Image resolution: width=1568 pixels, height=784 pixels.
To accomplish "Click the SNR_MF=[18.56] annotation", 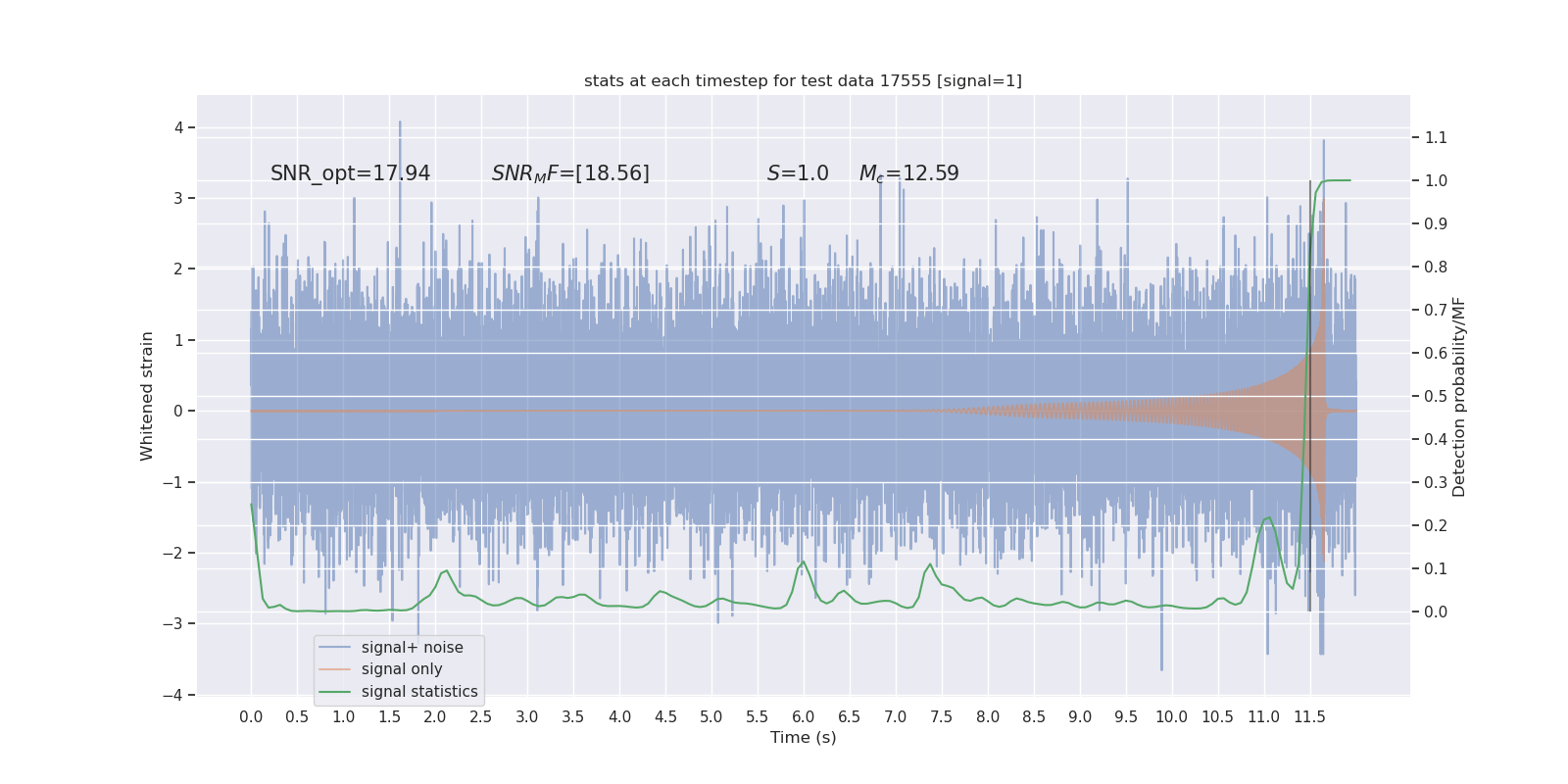I will pyautogui.click(x=570, y=173).
